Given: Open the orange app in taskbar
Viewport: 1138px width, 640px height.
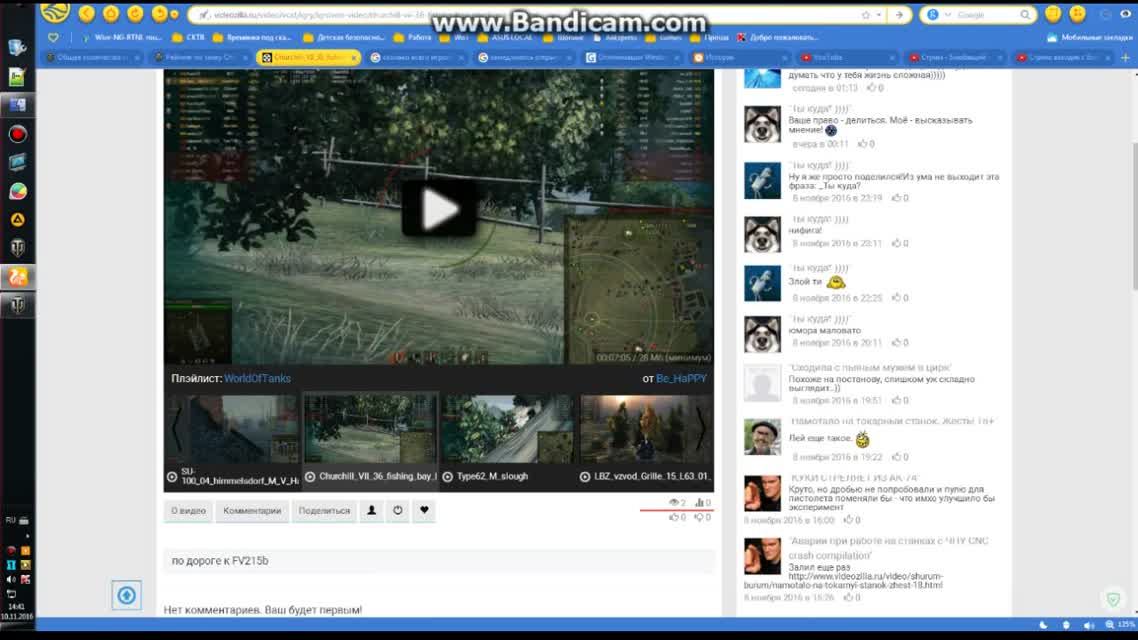Looking at the screenshot, I should 17,276.
